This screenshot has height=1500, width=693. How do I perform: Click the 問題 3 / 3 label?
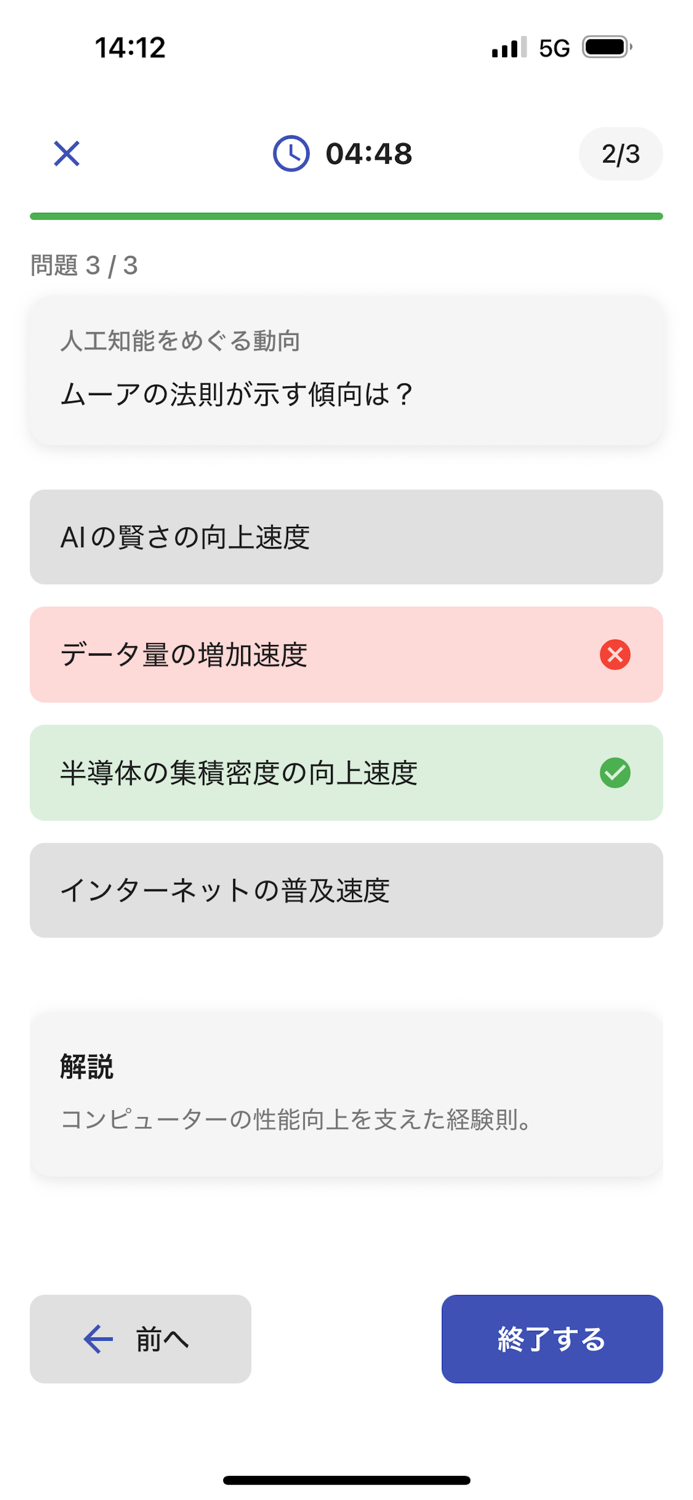(x=84, y=265)
